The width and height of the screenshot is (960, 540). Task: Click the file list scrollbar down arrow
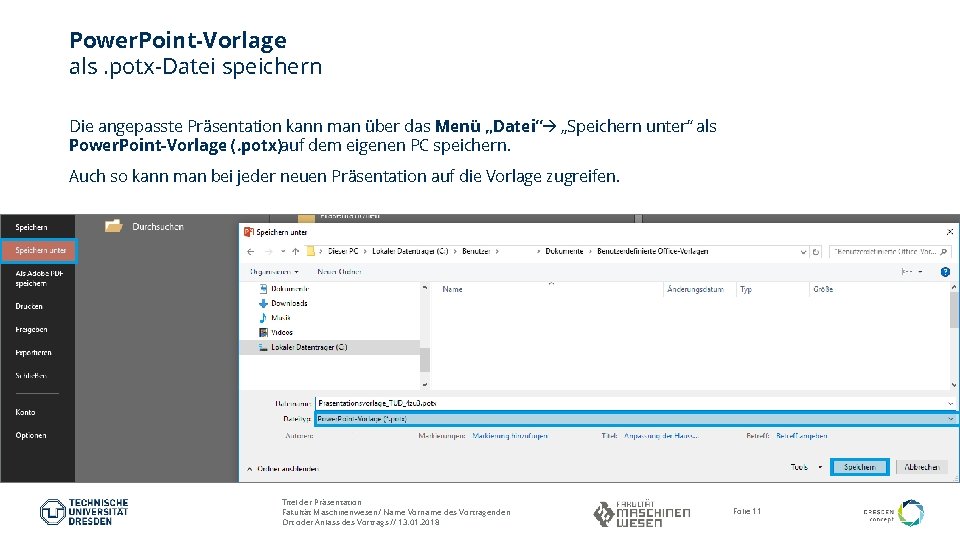point(954,384)
